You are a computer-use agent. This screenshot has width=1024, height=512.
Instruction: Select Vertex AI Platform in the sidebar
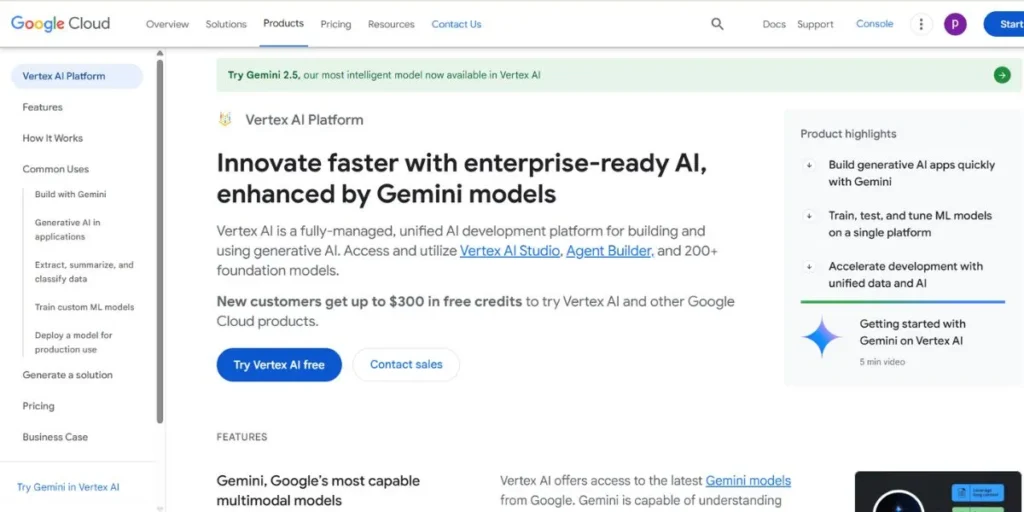(77, 76)
